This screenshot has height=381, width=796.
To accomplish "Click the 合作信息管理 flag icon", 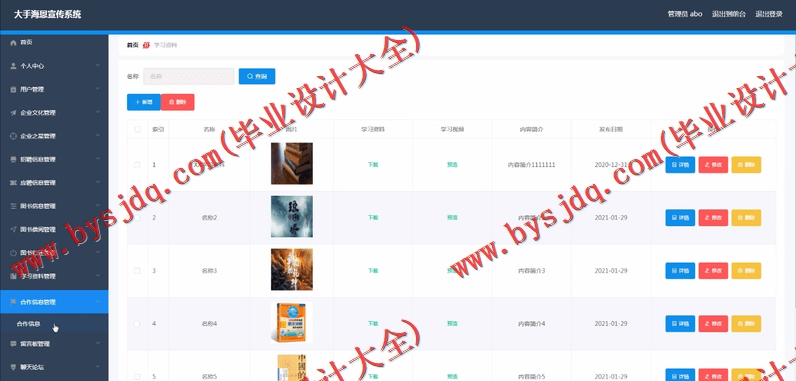I will 14,302.
